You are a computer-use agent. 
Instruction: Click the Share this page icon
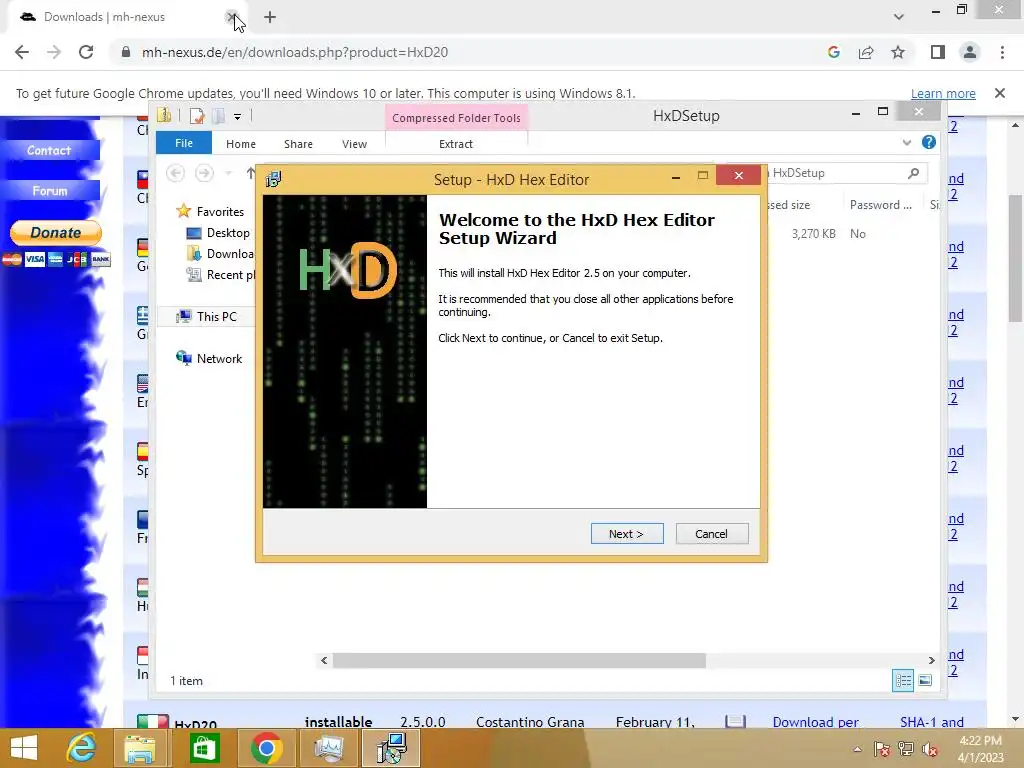pos(866,52)
